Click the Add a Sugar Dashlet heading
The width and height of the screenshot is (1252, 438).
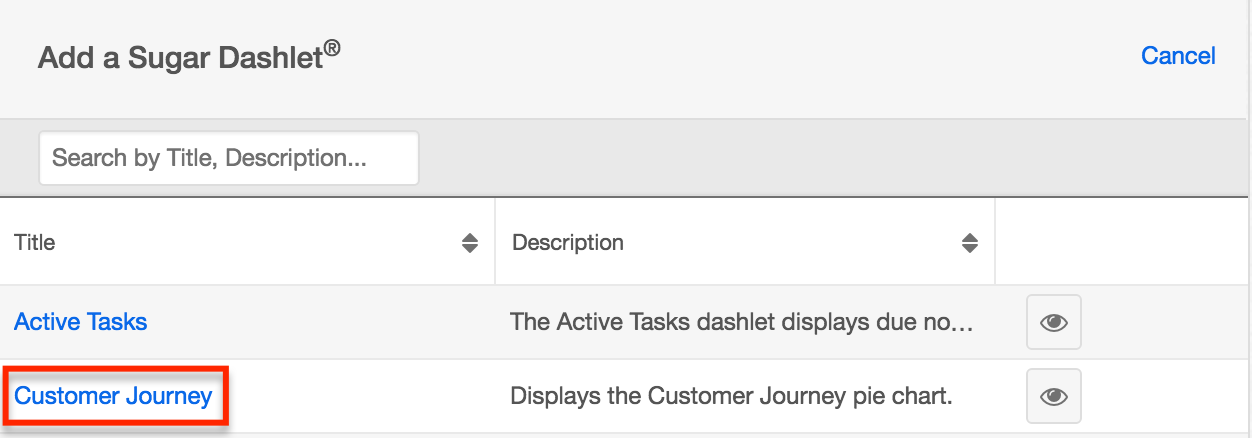180,57
